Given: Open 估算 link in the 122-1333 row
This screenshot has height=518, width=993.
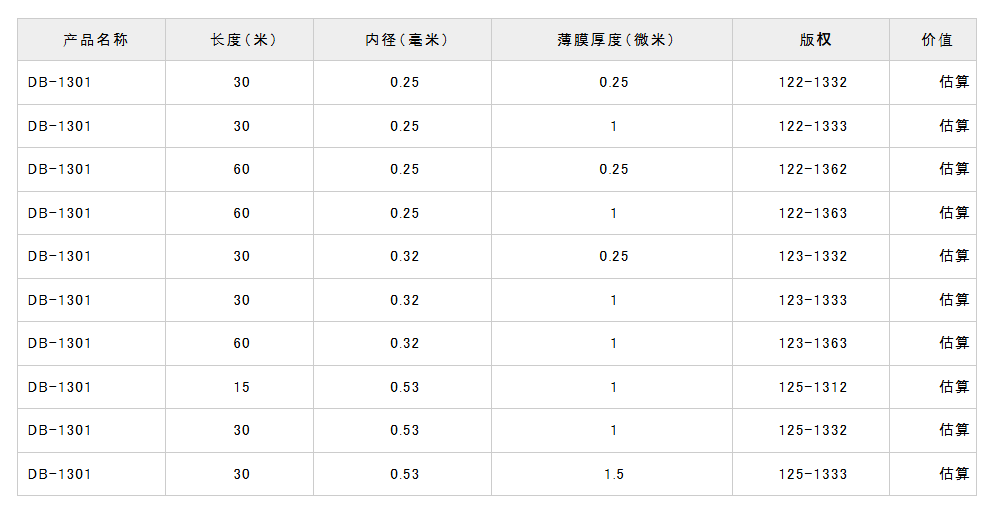Looking at the screenshot, I should point(954,126).
